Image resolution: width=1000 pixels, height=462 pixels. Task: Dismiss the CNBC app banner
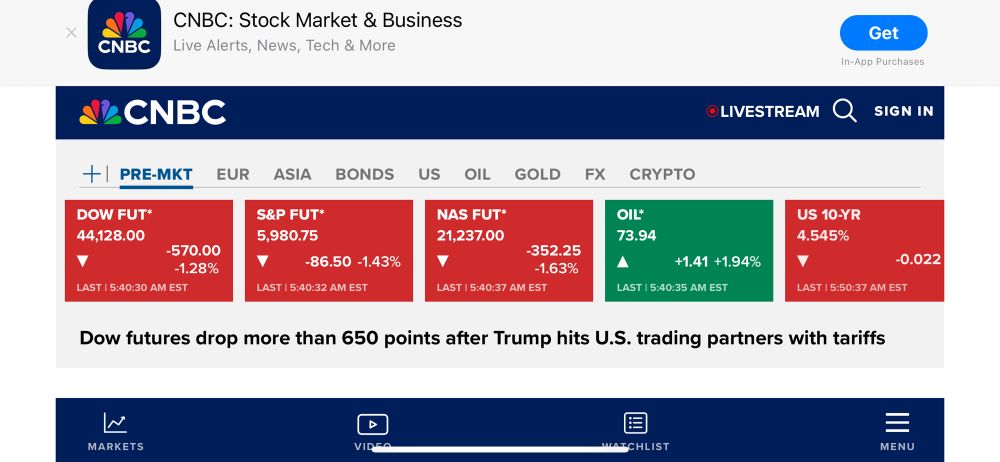coord(71,33)
